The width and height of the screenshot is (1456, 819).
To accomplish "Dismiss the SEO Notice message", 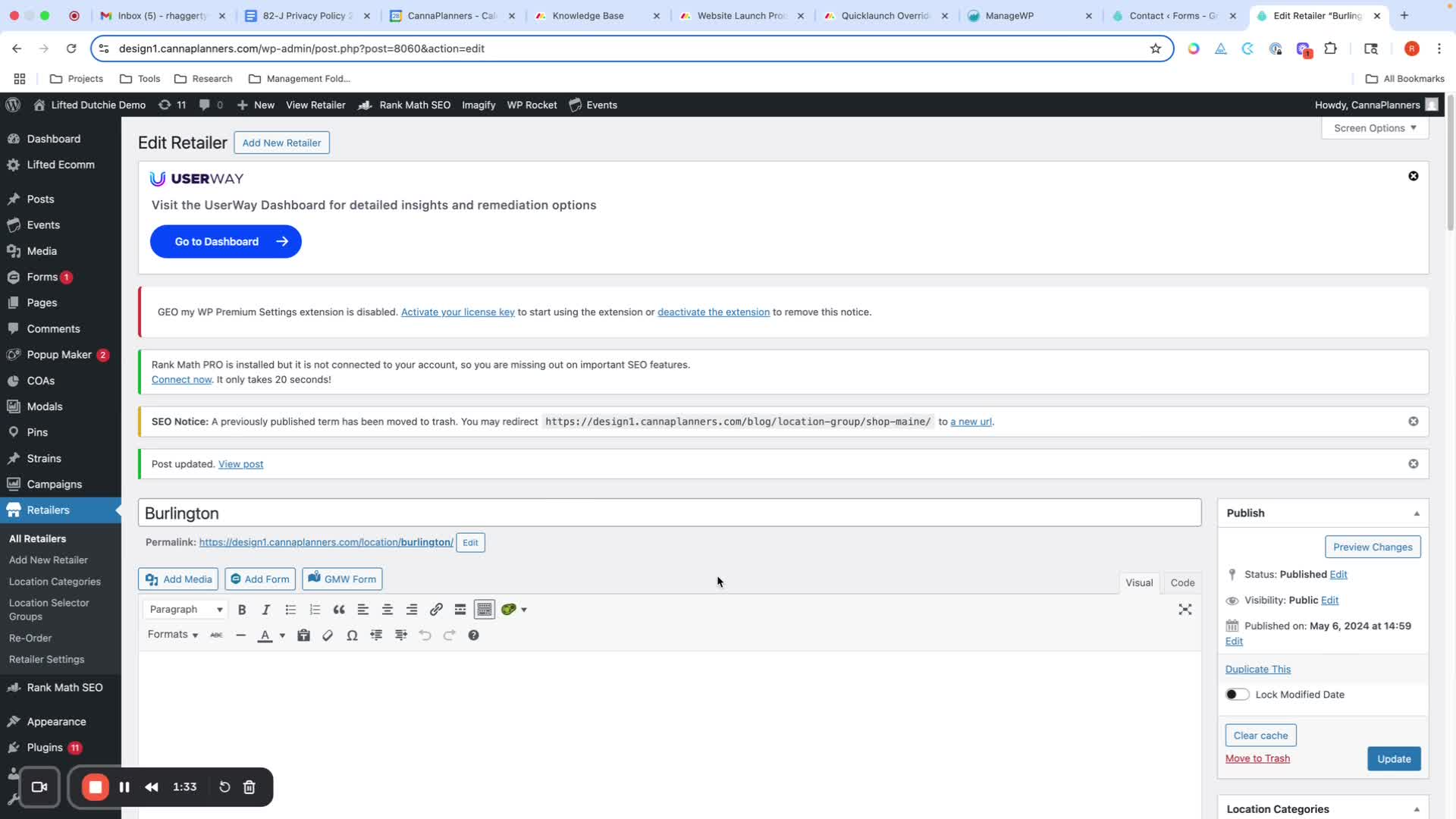I will pos(1414,422).
